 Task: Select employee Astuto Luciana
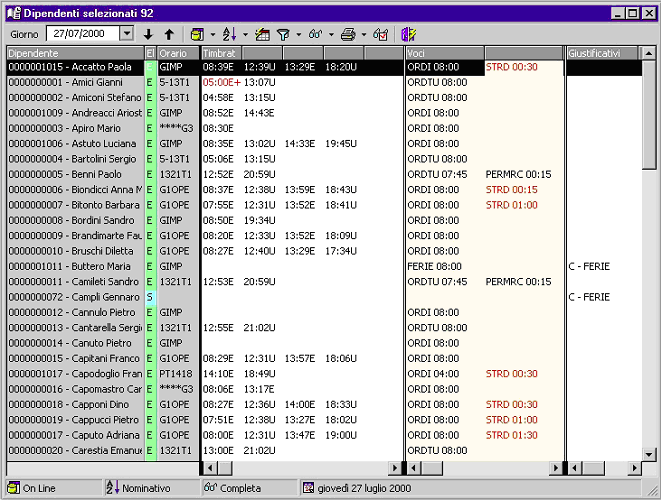75,144
